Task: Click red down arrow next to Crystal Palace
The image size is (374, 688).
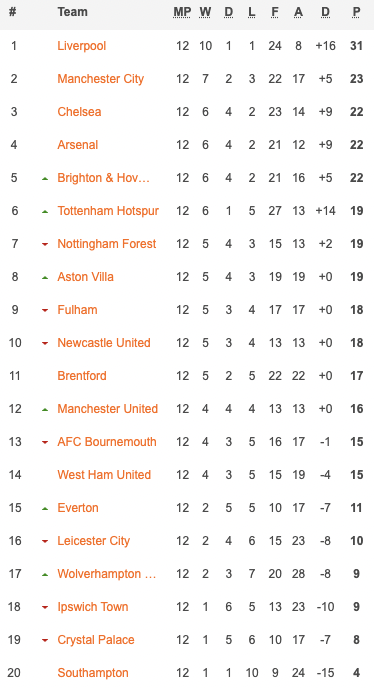Action: point(45,641)
